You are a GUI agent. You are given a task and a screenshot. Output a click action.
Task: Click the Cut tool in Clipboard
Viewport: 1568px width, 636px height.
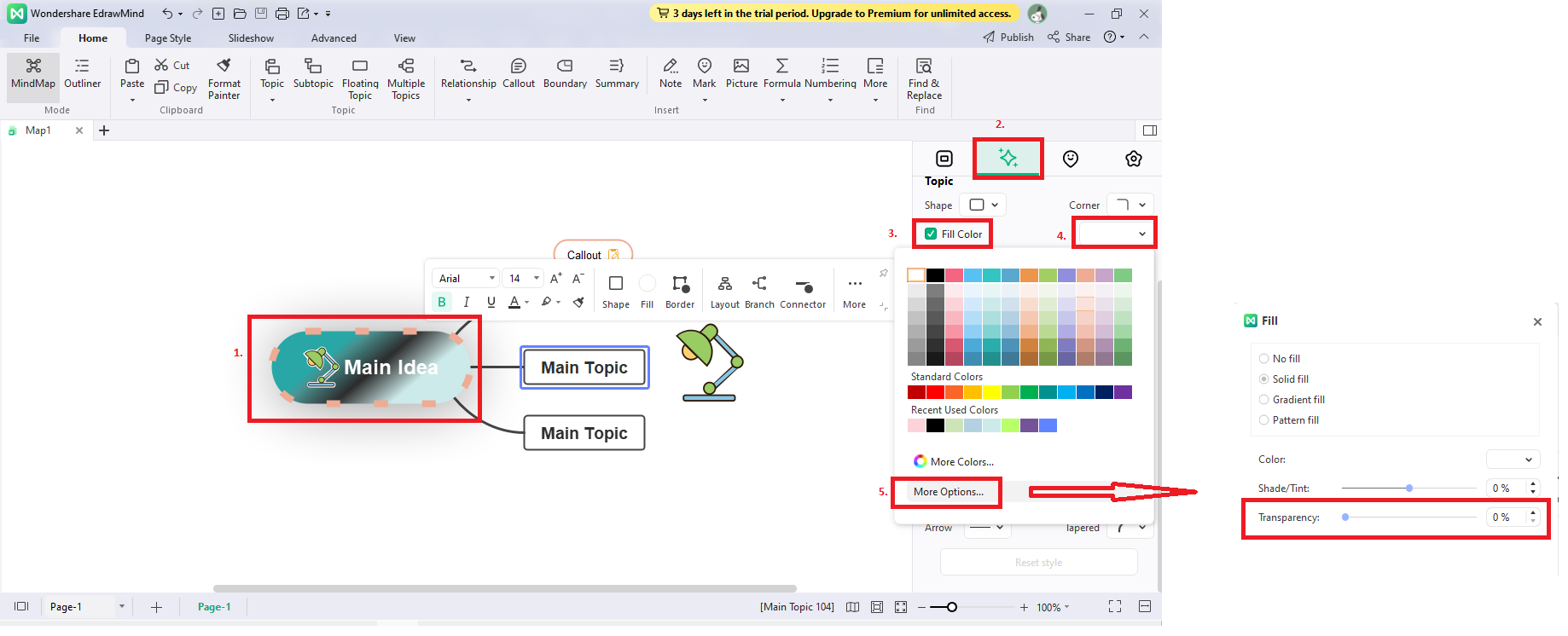coord(172,65)
